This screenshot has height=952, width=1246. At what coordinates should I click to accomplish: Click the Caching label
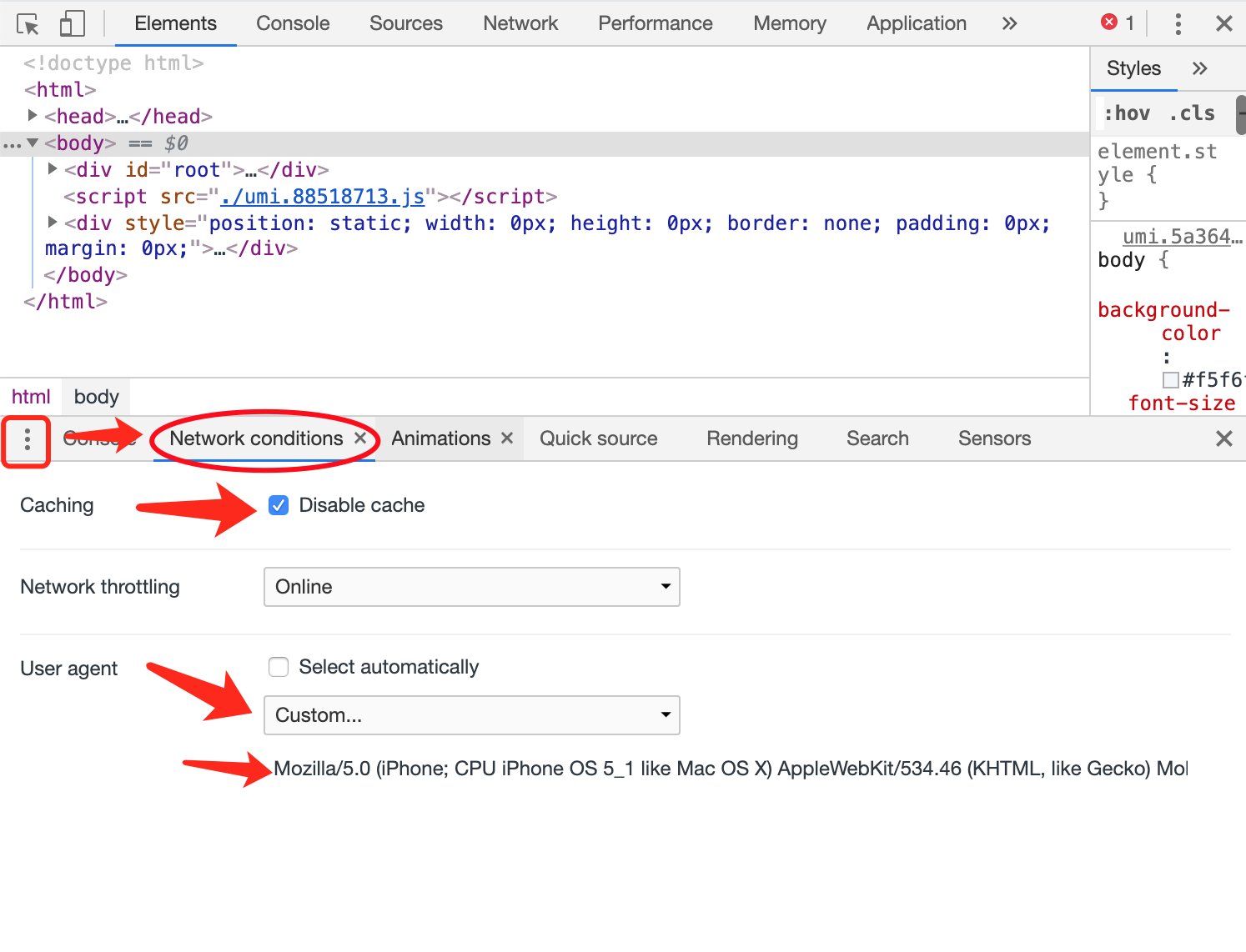(x=57, y=505)
